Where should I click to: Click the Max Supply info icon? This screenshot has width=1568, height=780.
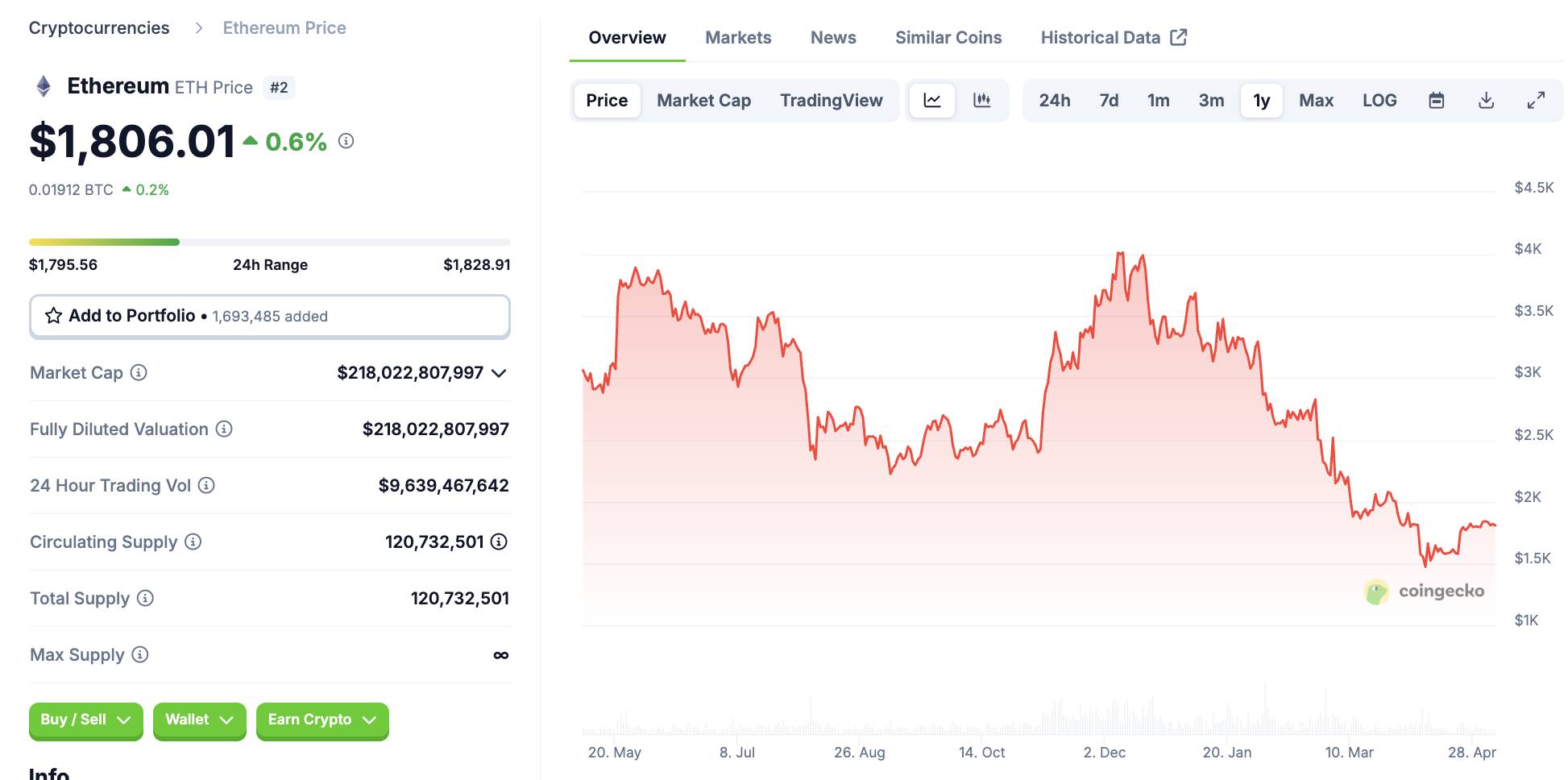(x=140, y=654)
